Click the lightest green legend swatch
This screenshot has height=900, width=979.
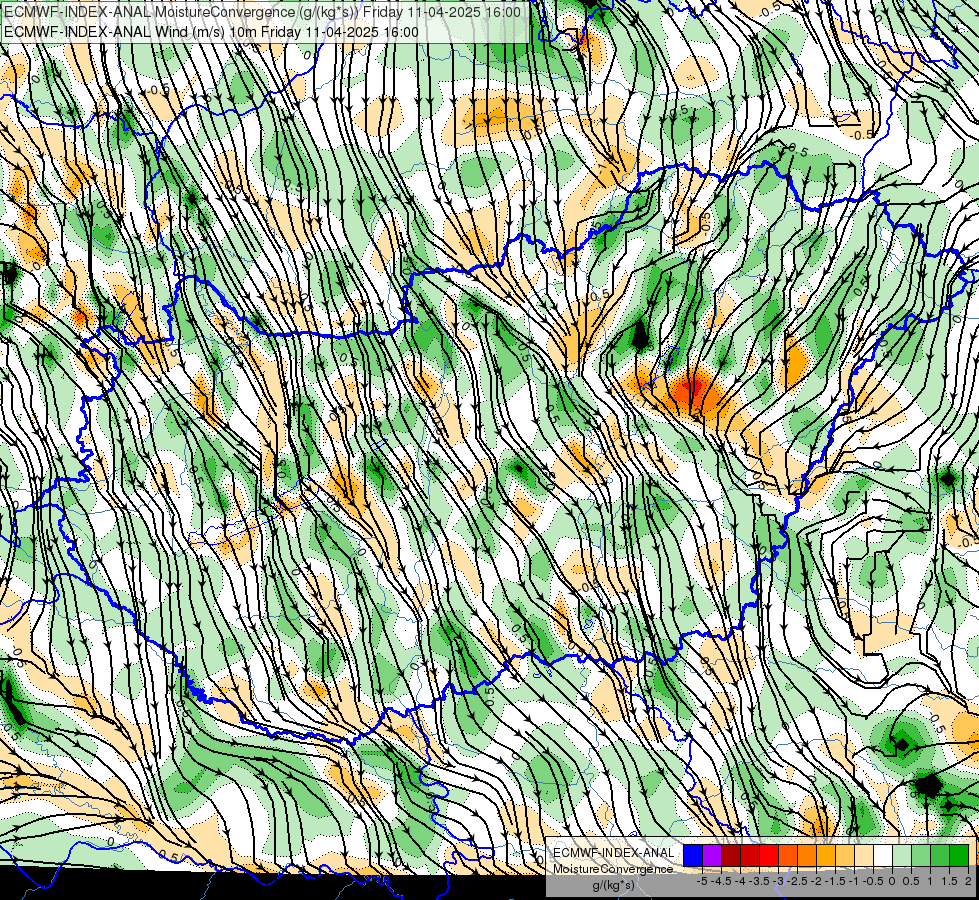tap(902, 855)
